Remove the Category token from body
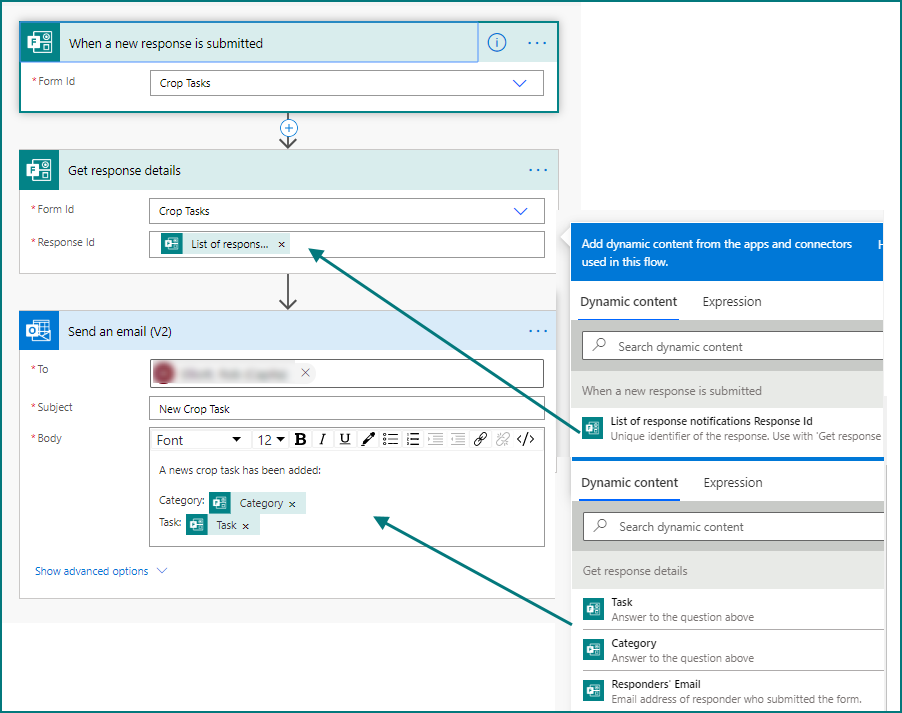Viewport: 902px width, 713px height. [292, 504]
